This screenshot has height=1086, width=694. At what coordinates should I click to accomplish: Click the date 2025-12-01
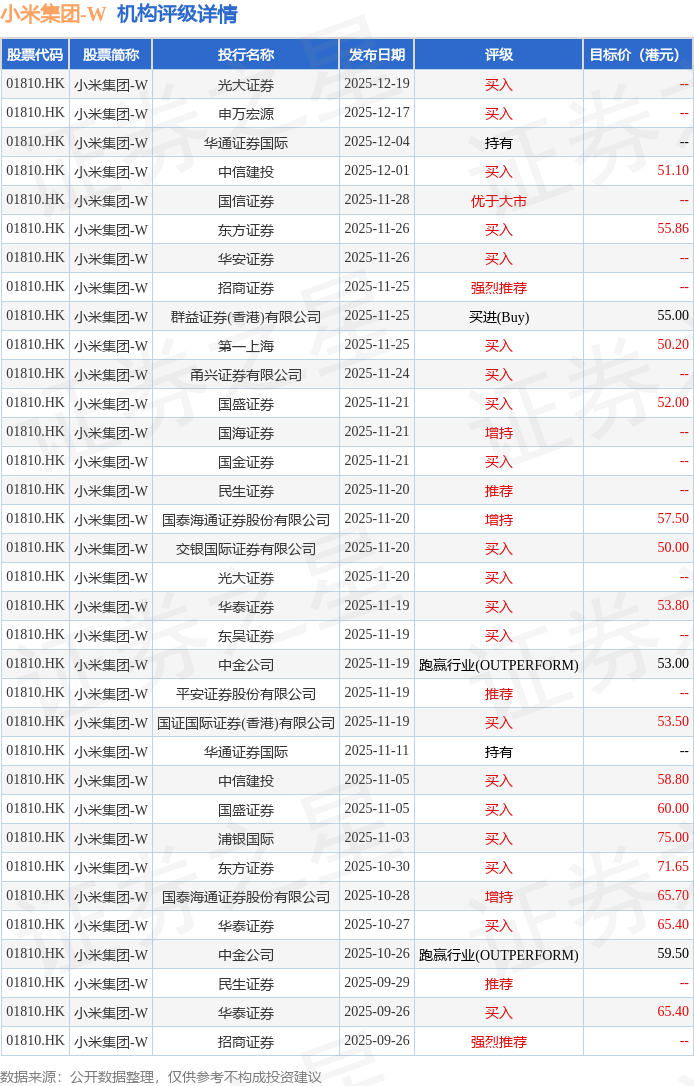point(377,171)
